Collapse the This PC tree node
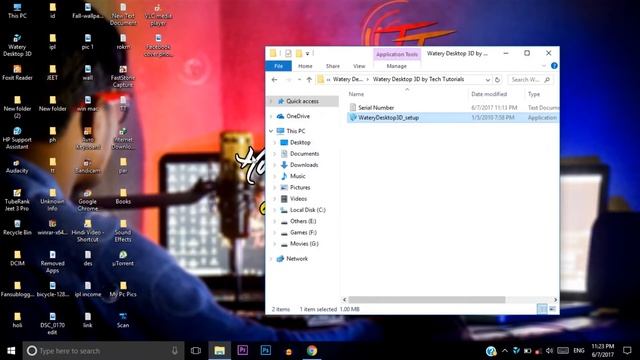 tap(271, 131)
